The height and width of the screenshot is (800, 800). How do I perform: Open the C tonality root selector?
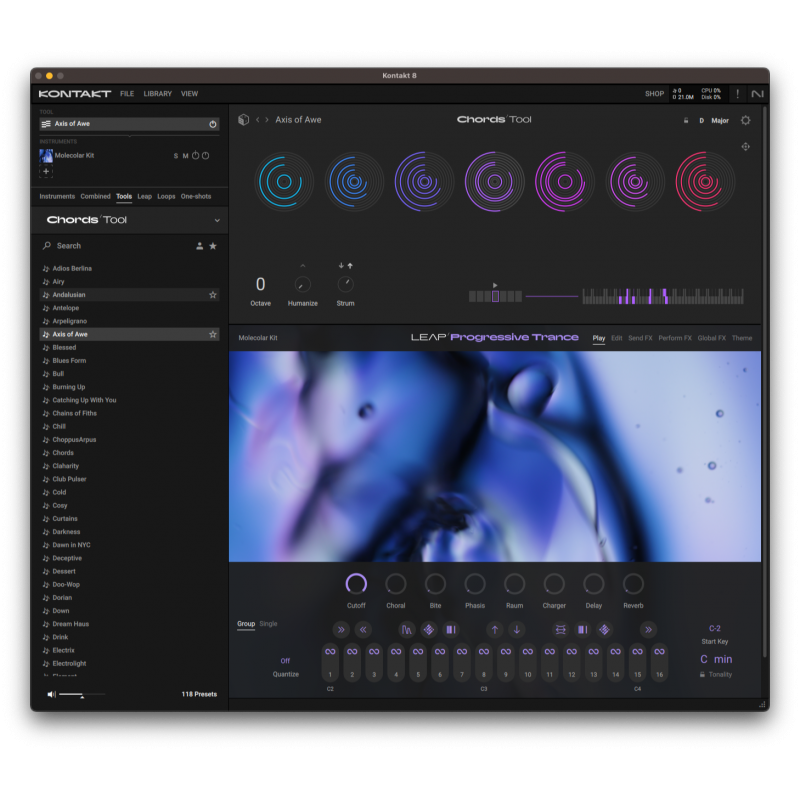coord(704,659)
